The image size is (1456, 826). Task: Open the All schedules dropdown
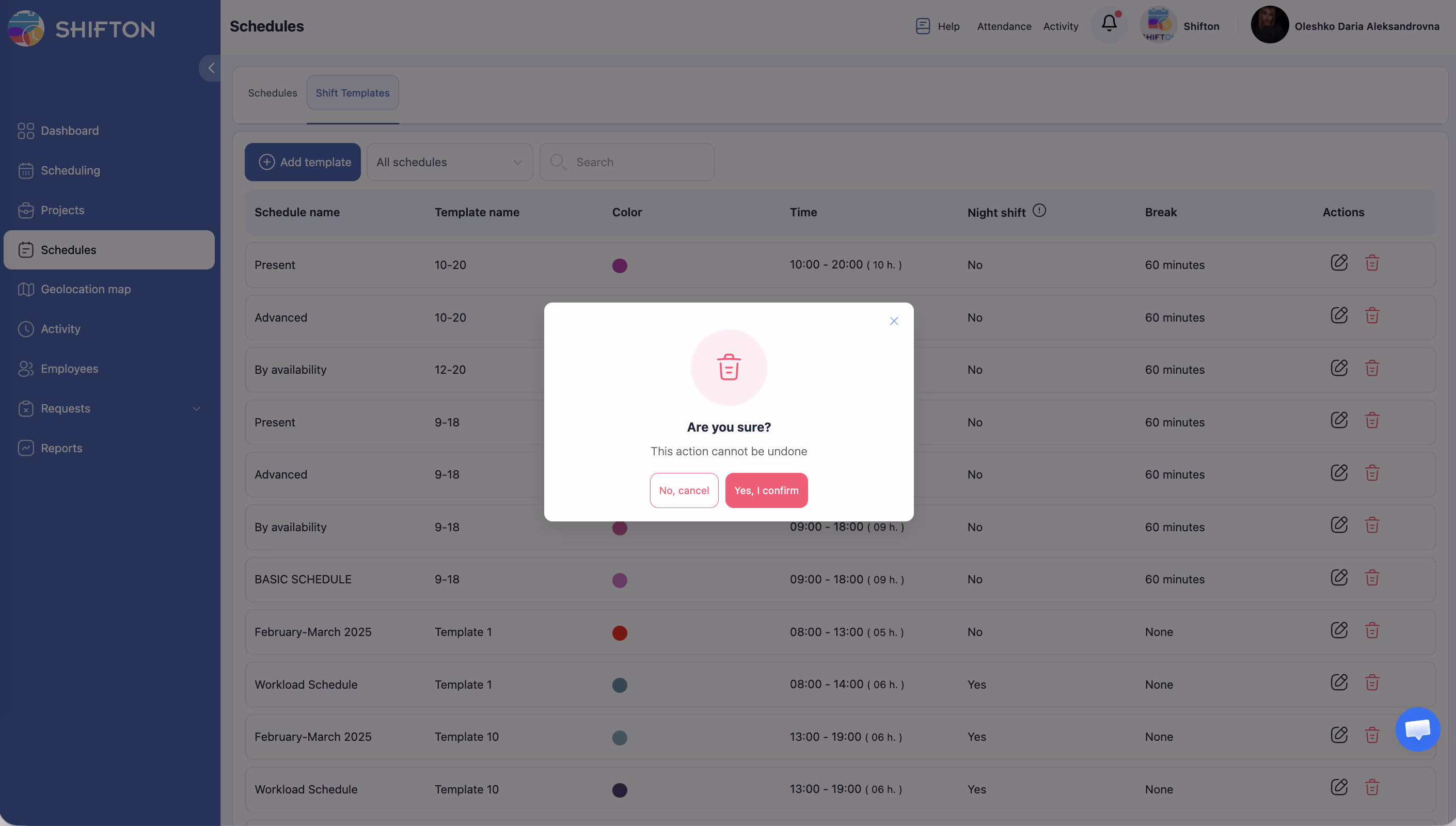tap(449, 162)
